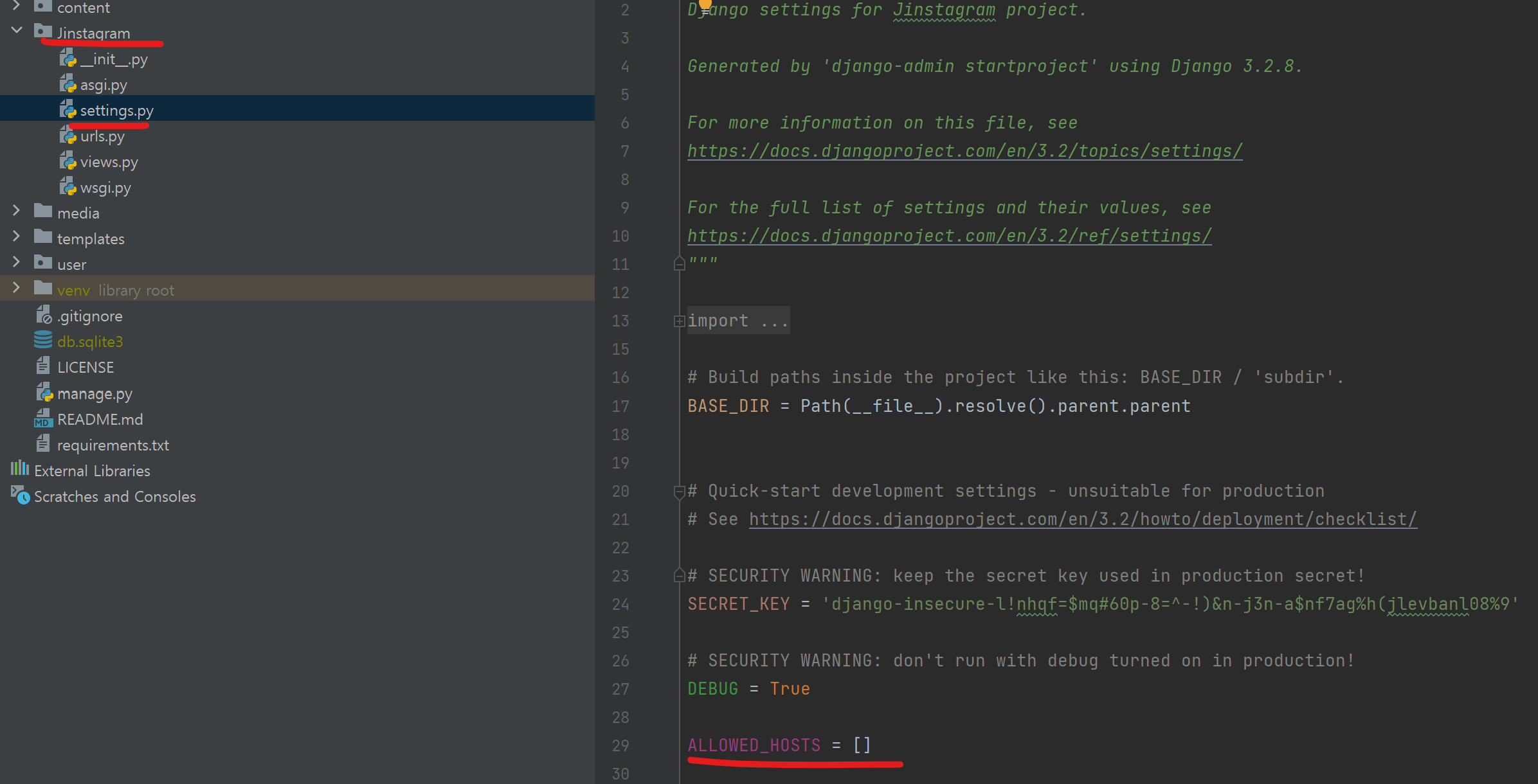The height and width of the screenshot is (784, 1538).
Task: Collapse the Jinstagram folder
Action: [x=17, y=30]
